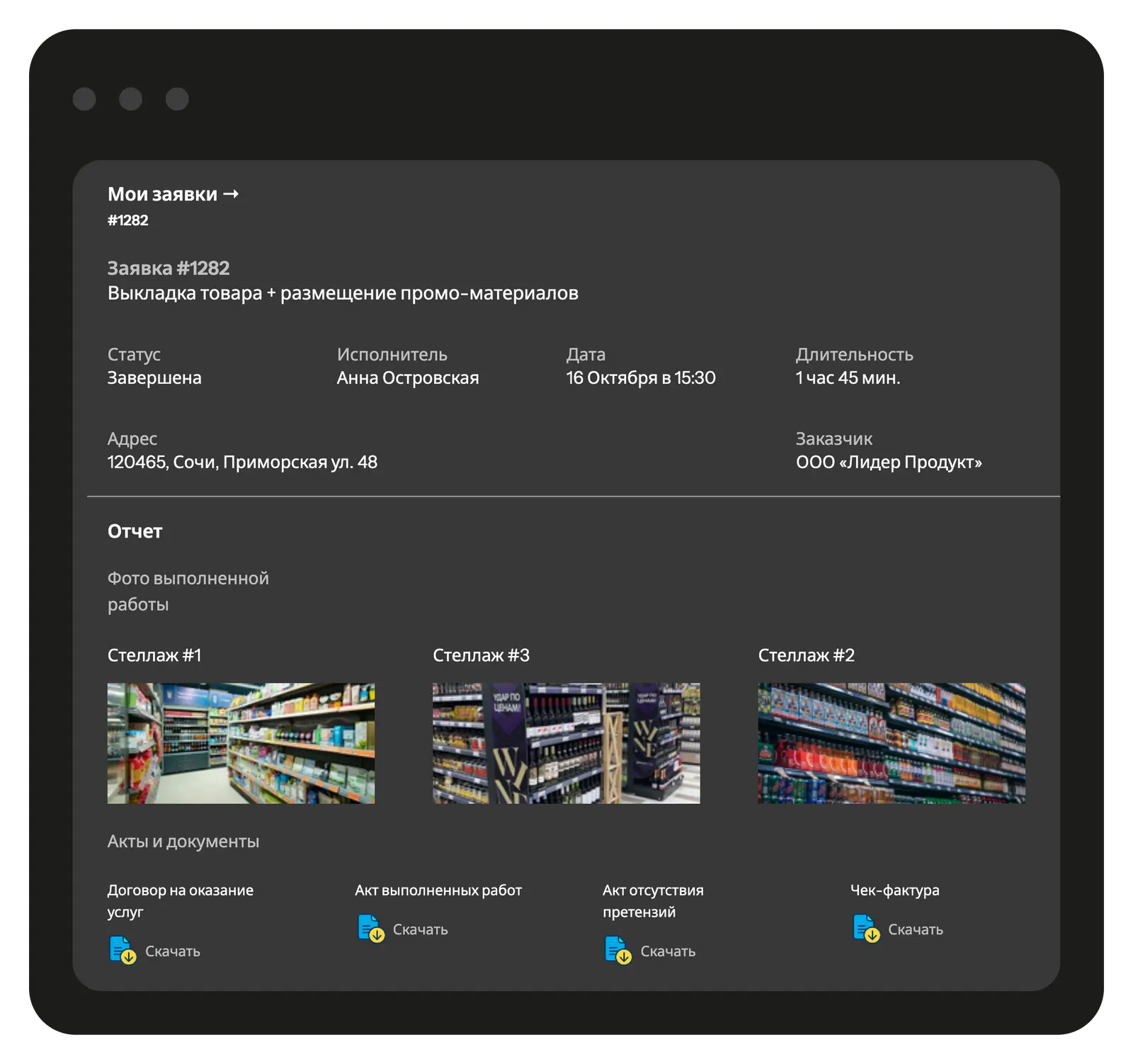The height and width of the screenshot is (1064, 1133).
Task: Click the download icon under Чек-фактура
Action: click(x=865, y=929)
